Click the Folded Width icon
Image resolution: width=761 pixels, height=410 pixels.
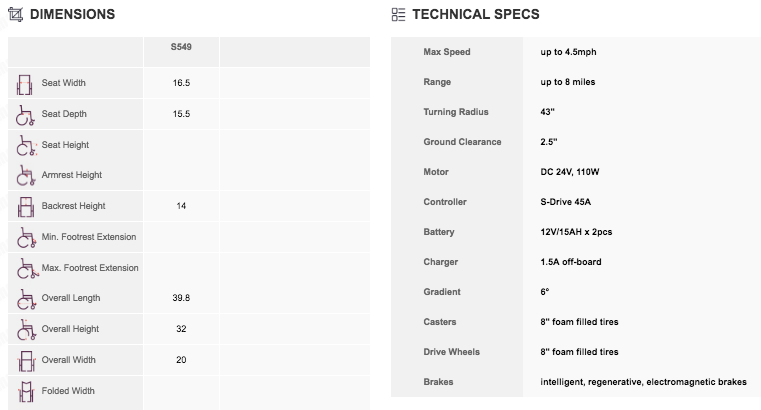point(26,392)
